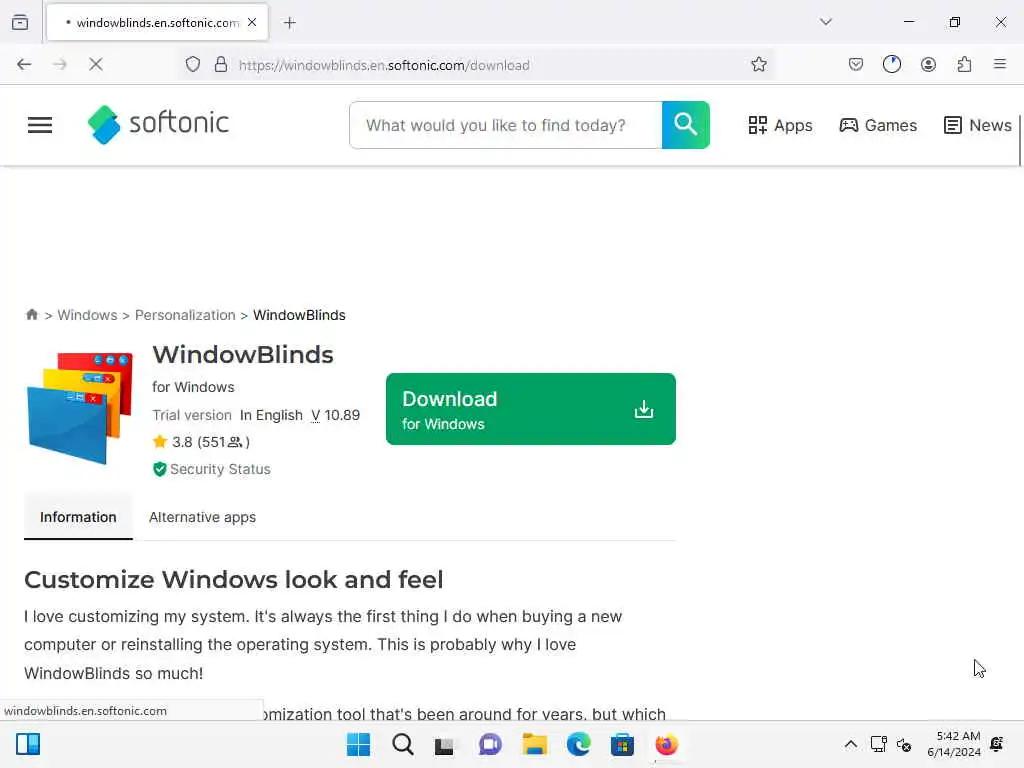Show hidden system tray icons
The width and height of the screenshot is (1024, 768).
(x=851, y=744)
